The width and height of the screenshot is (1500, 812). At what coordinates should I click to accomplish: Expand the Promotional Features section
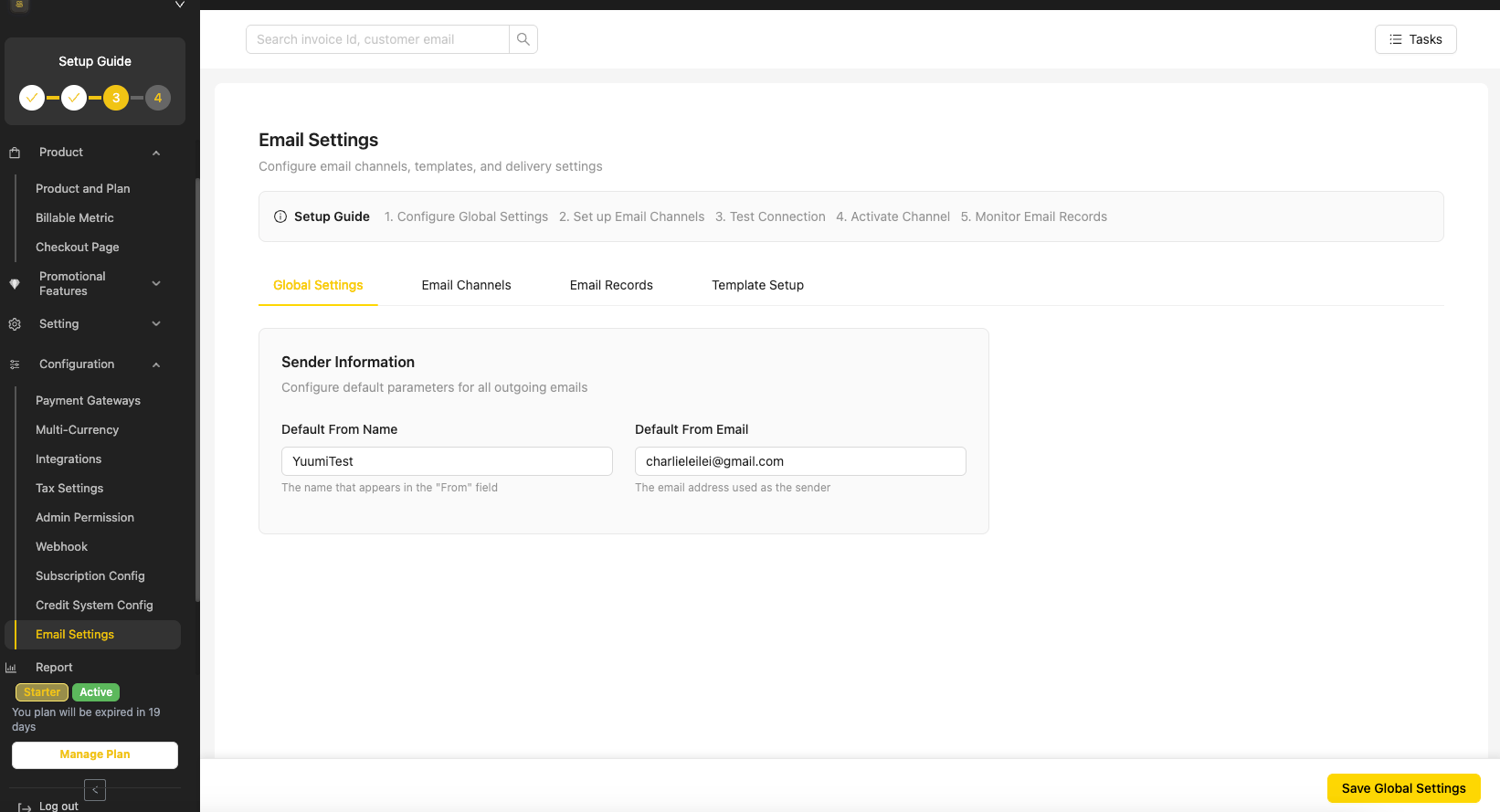click(156, 284)
